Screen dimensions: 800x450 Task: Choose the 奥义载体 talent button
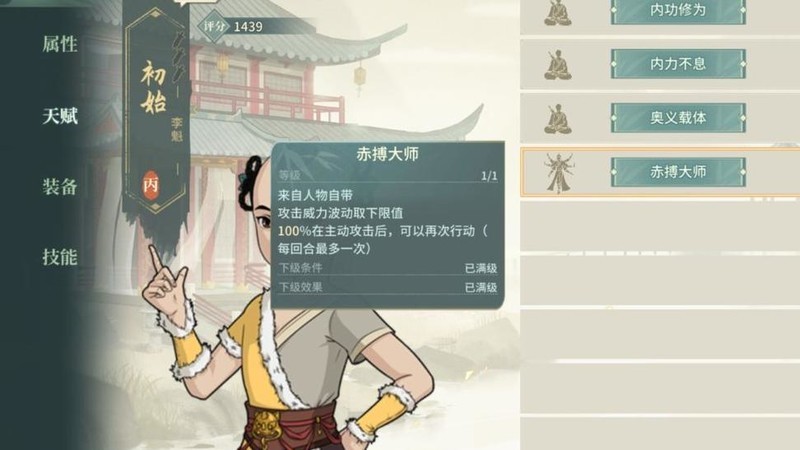(678, 118)
